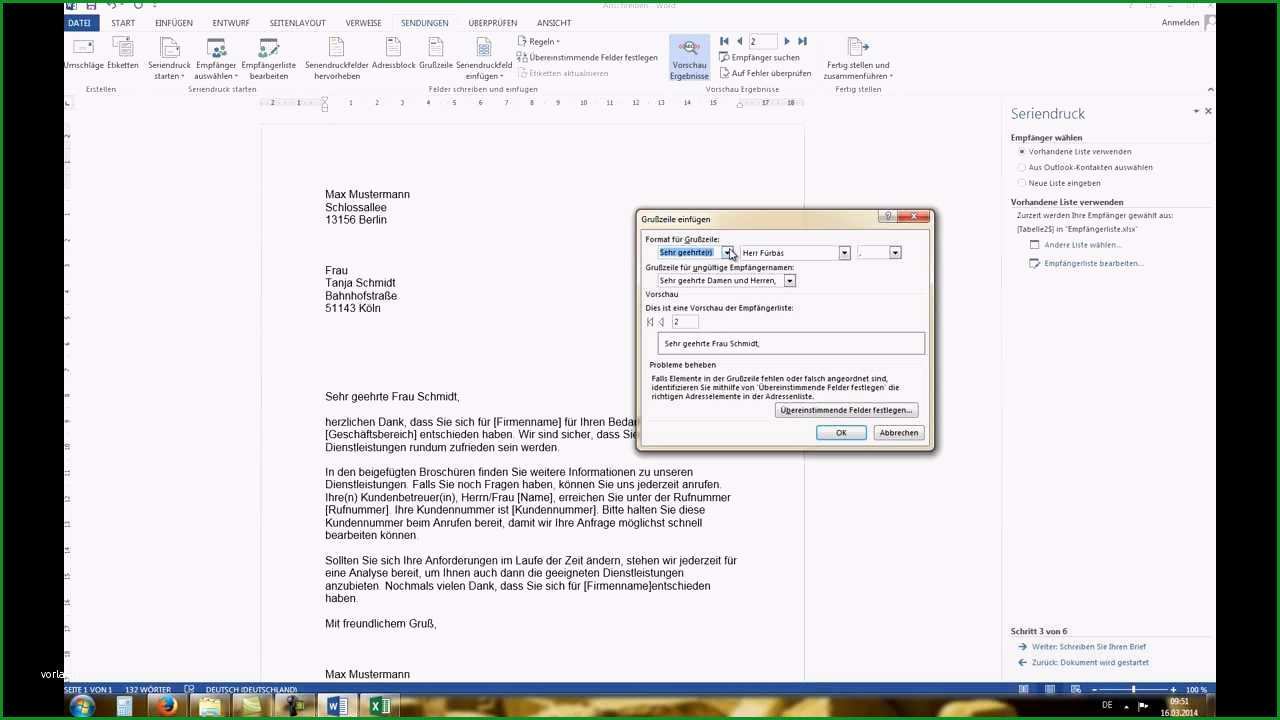Select Neue Liste eingeben option
The image size is (1280, 720).
coord(1021,183)
